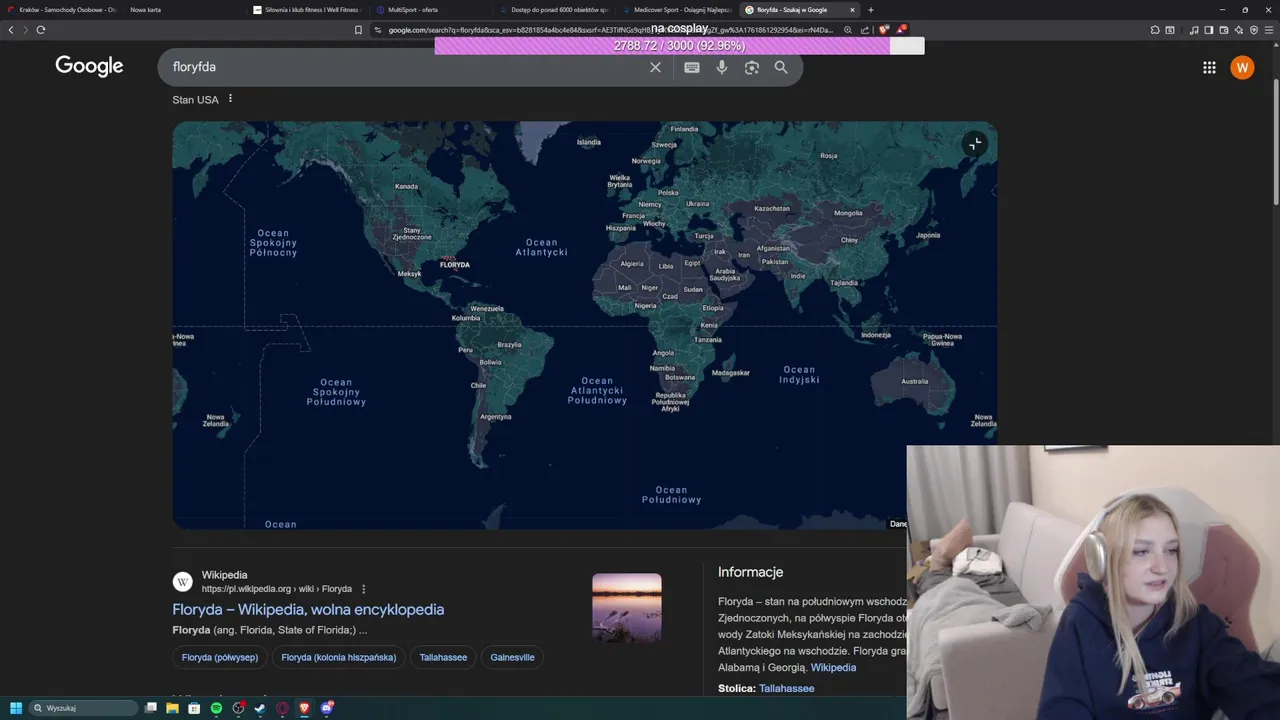Open the browser main hamburger menu
Screen dimensions: 1280x720
tap(1269, 30)
